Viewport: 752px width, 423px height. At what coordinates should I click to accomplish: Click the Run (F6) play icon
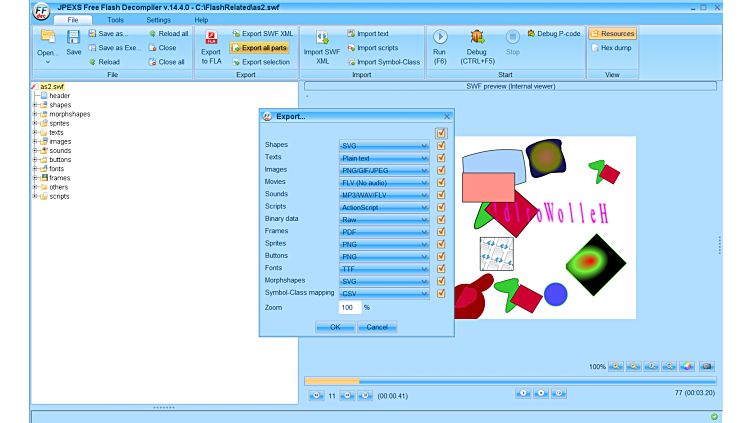tap(440, 37)
